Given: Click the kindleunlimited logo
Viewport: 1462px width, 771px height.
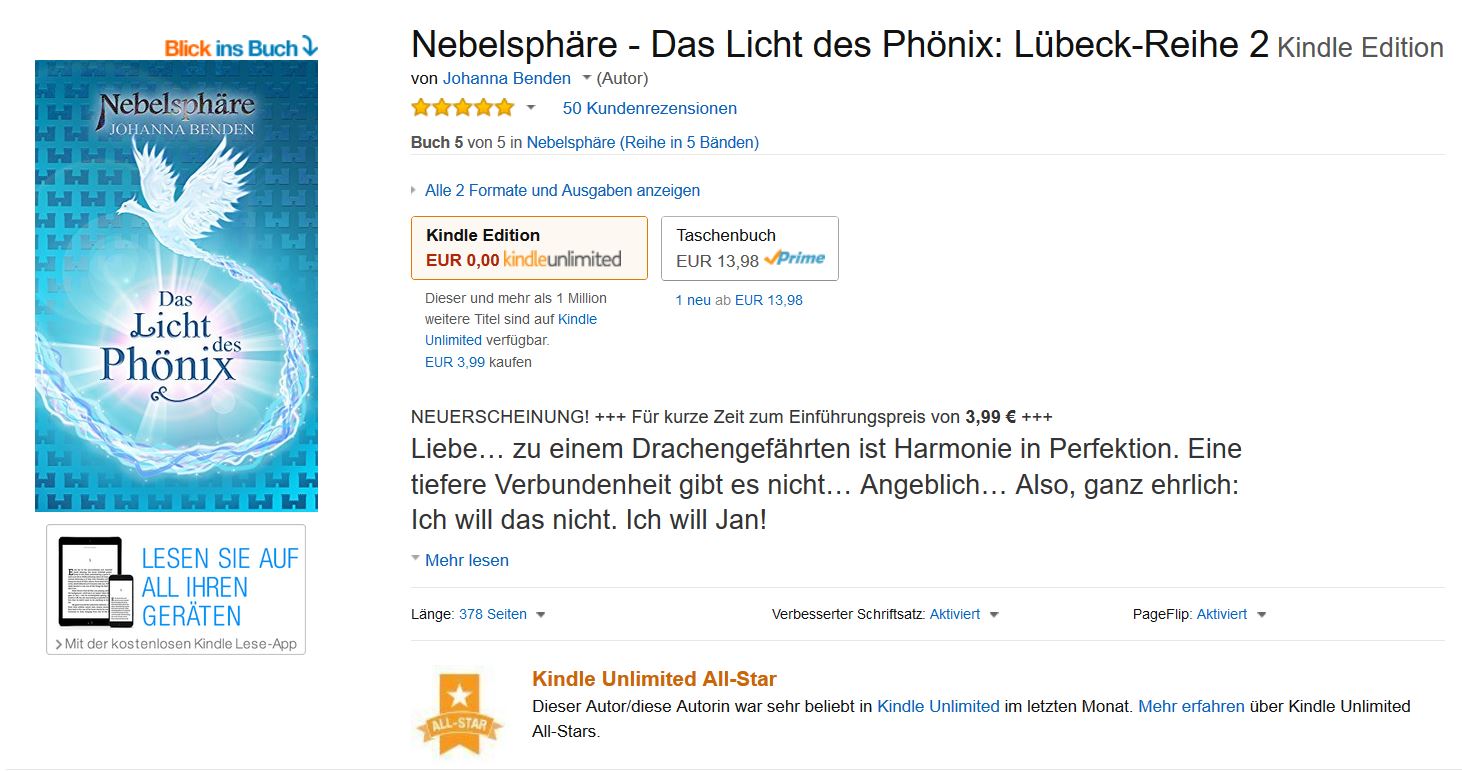Looking at the screenshot, I should [x=562, y=260].
